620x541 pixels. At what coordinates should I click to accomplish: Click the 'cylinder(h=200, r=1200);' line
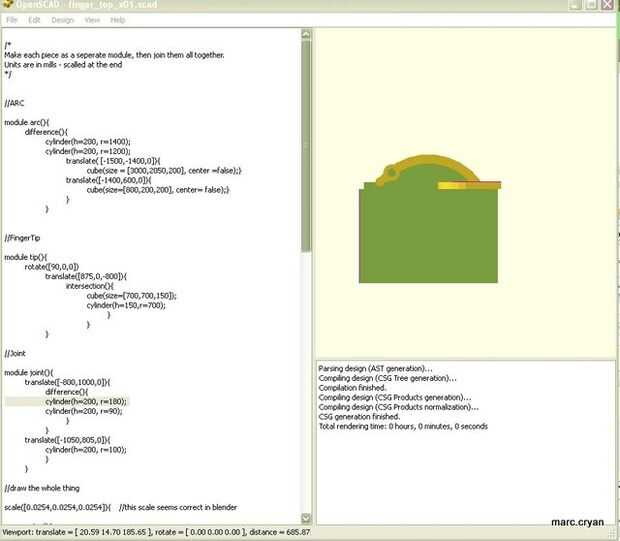click(x=88, y=151)
